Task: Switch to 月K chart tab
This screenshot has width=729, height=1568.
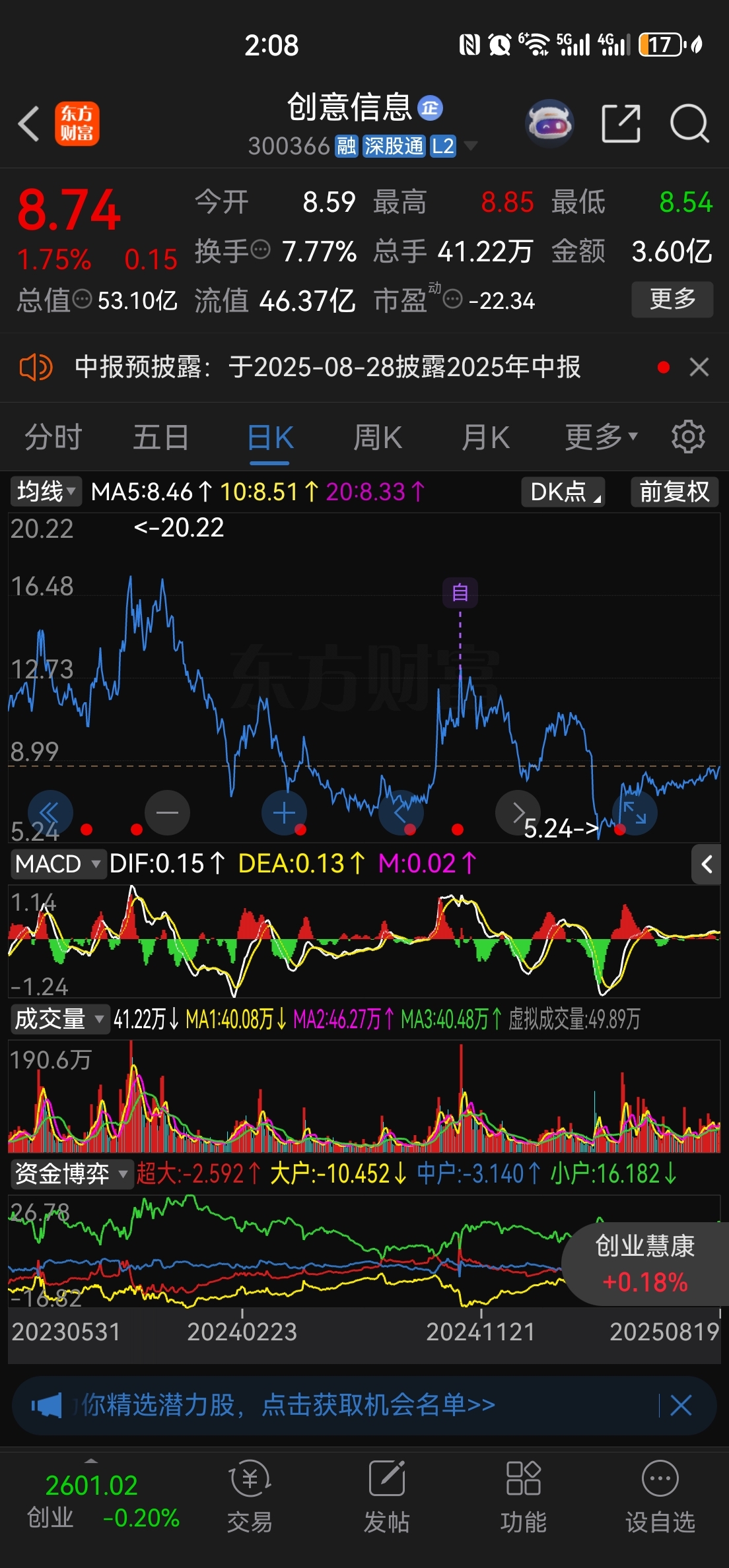Action: pyautogui.click(x=486, y=437)
